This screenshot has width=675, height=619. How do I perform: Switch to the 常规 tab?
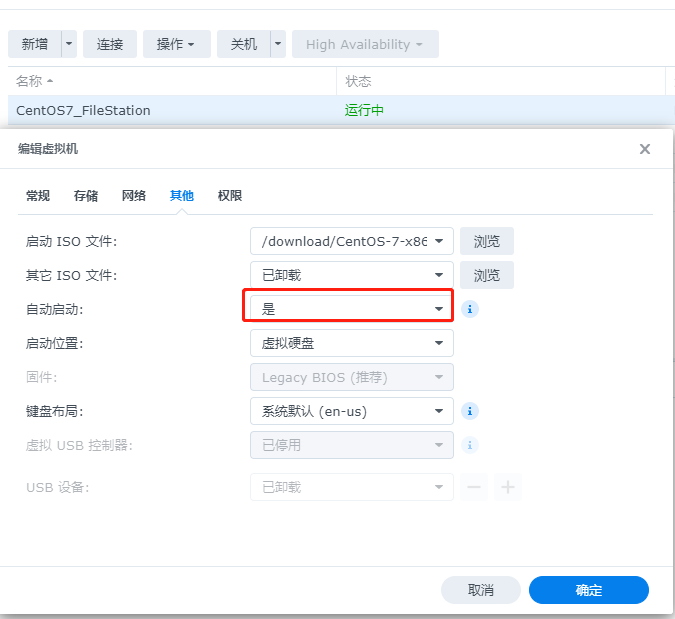tap(38, 196)
